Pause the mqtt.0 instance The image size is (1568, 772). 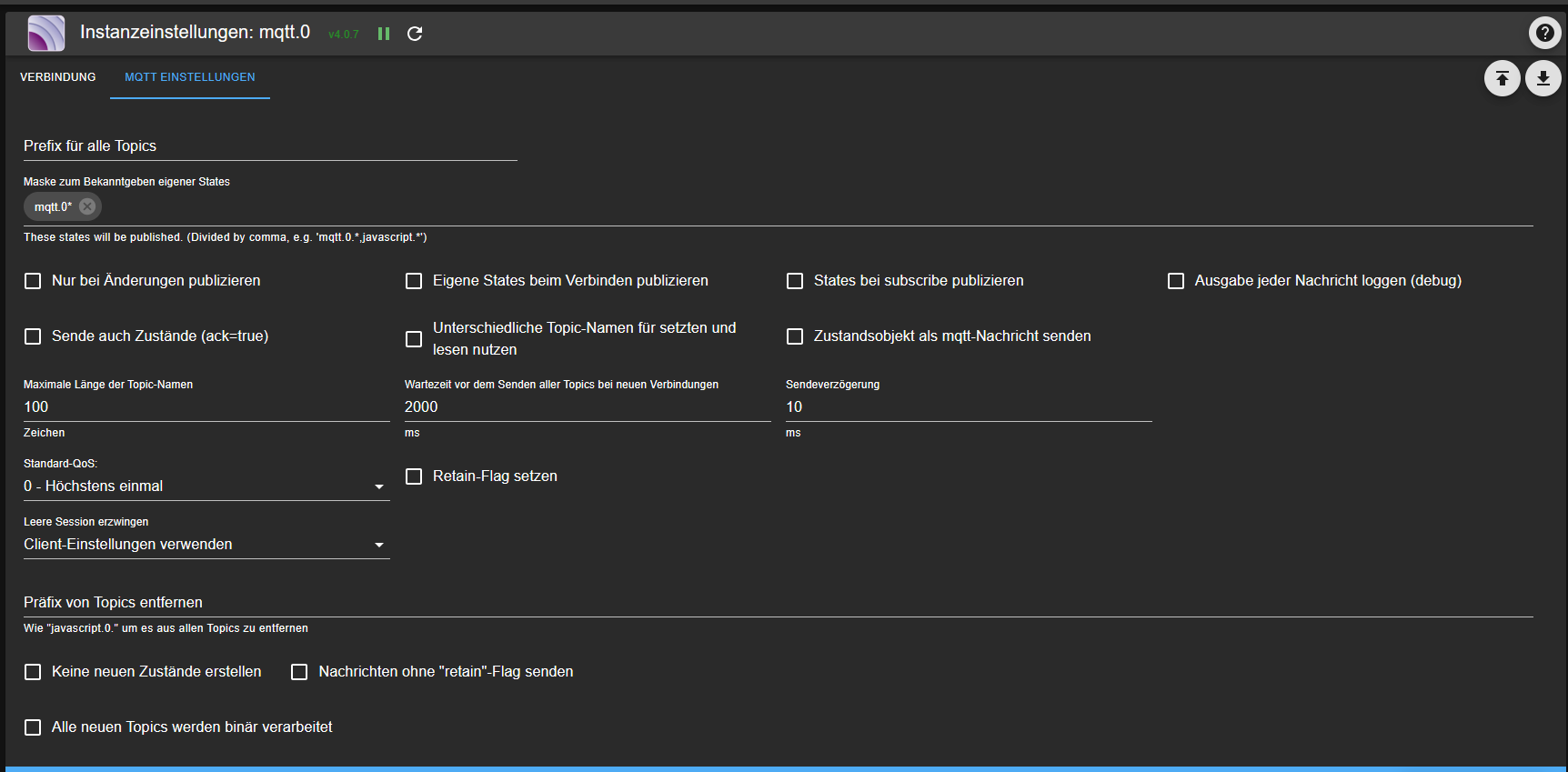click(384, 34)
